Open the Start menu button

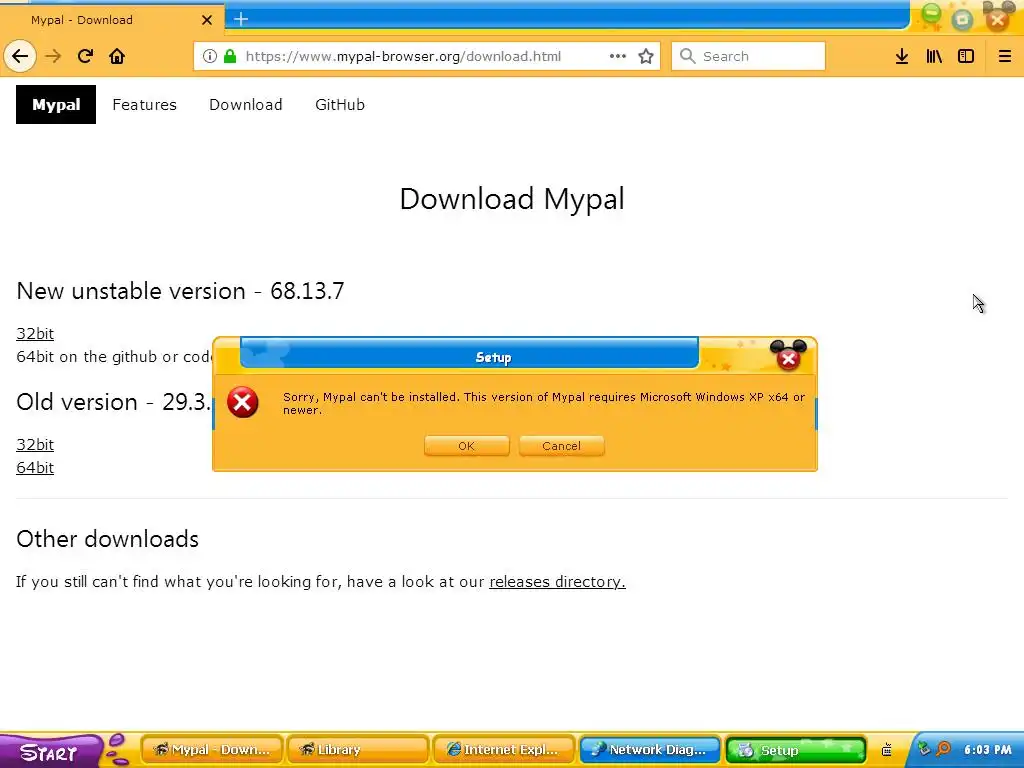49,751
